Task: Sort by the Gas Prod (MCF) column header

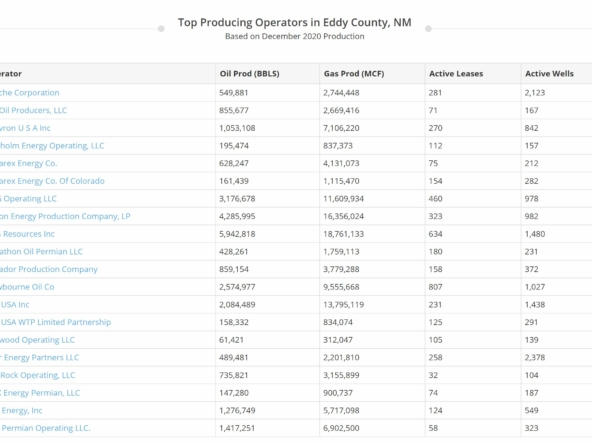Action: [354, 74]
